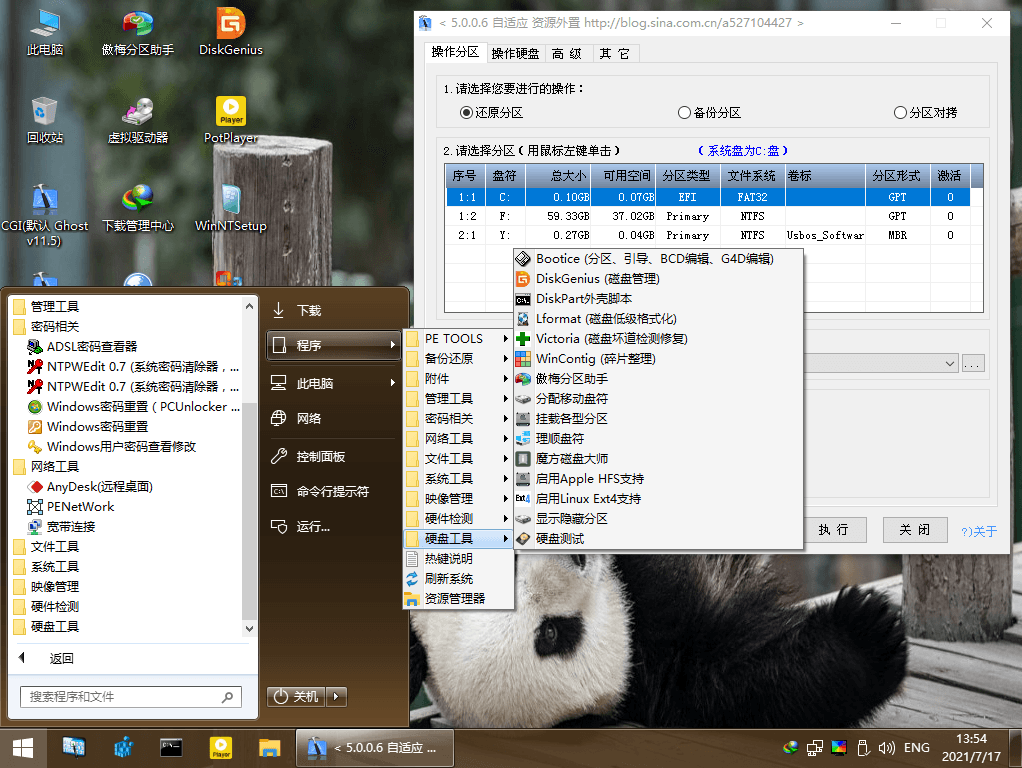Image resolution: width=1022 pixels, height=768 pixels.
Task: Expand 附件 folder submenu
Action: pyautogui.click(x=458, y=379)
